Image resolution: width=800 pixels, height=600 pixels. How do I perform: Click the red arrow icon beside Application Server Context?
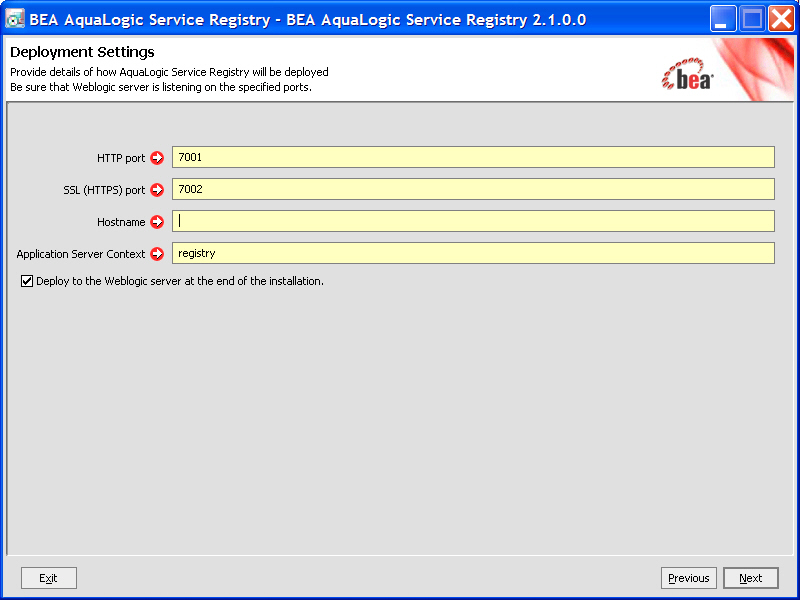click(x=157, y=254)
